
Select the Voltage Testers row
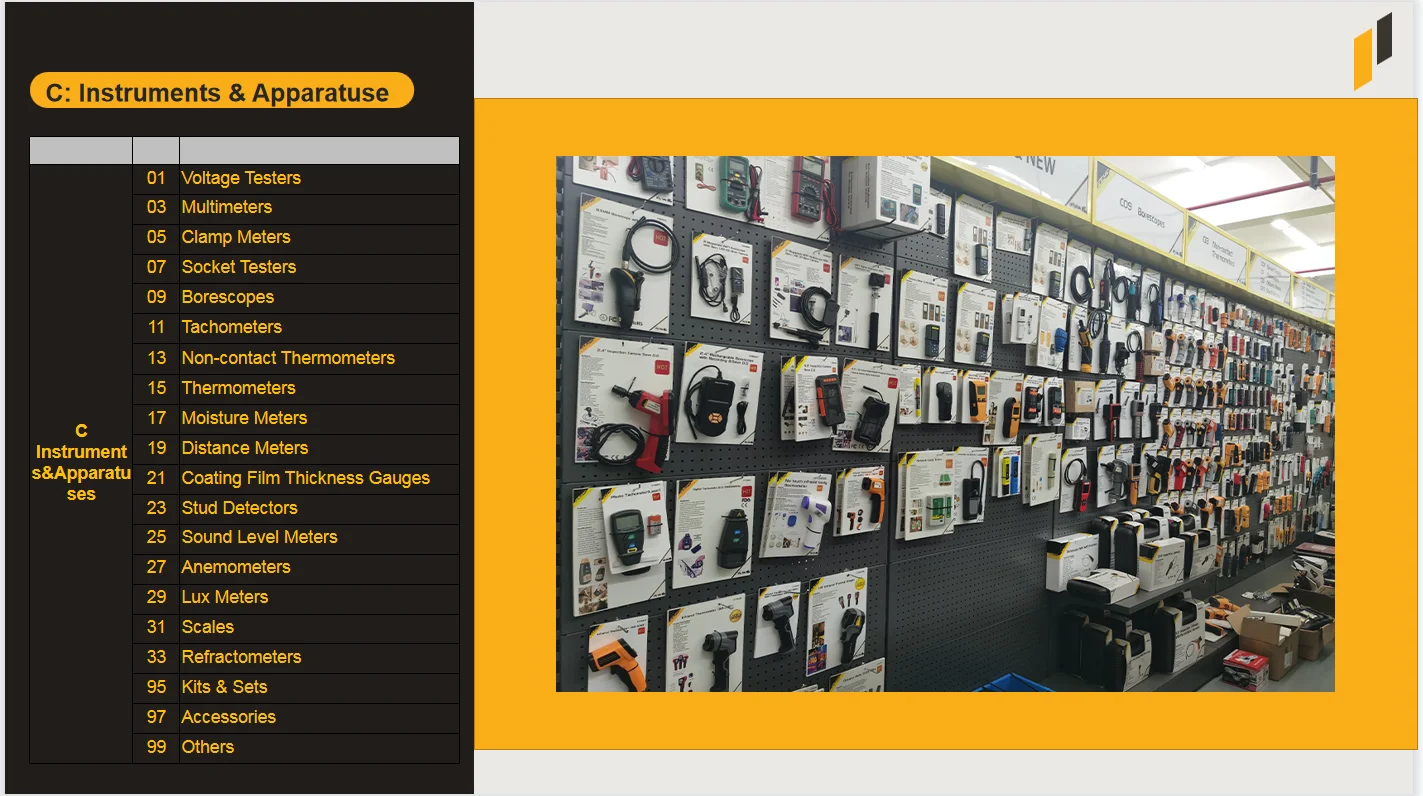241,178
